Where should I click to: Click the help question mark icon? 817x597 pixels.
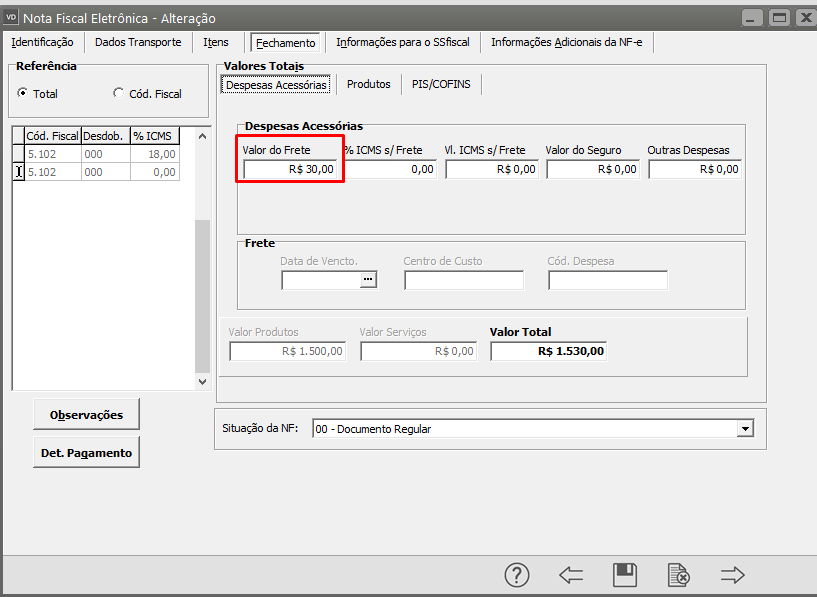[516, 575]
